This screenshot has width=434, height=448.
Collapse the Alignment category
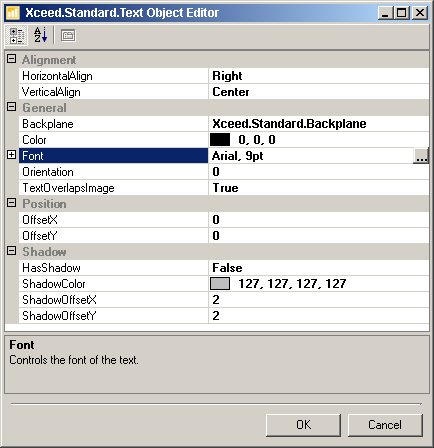[x=12, y=59]
